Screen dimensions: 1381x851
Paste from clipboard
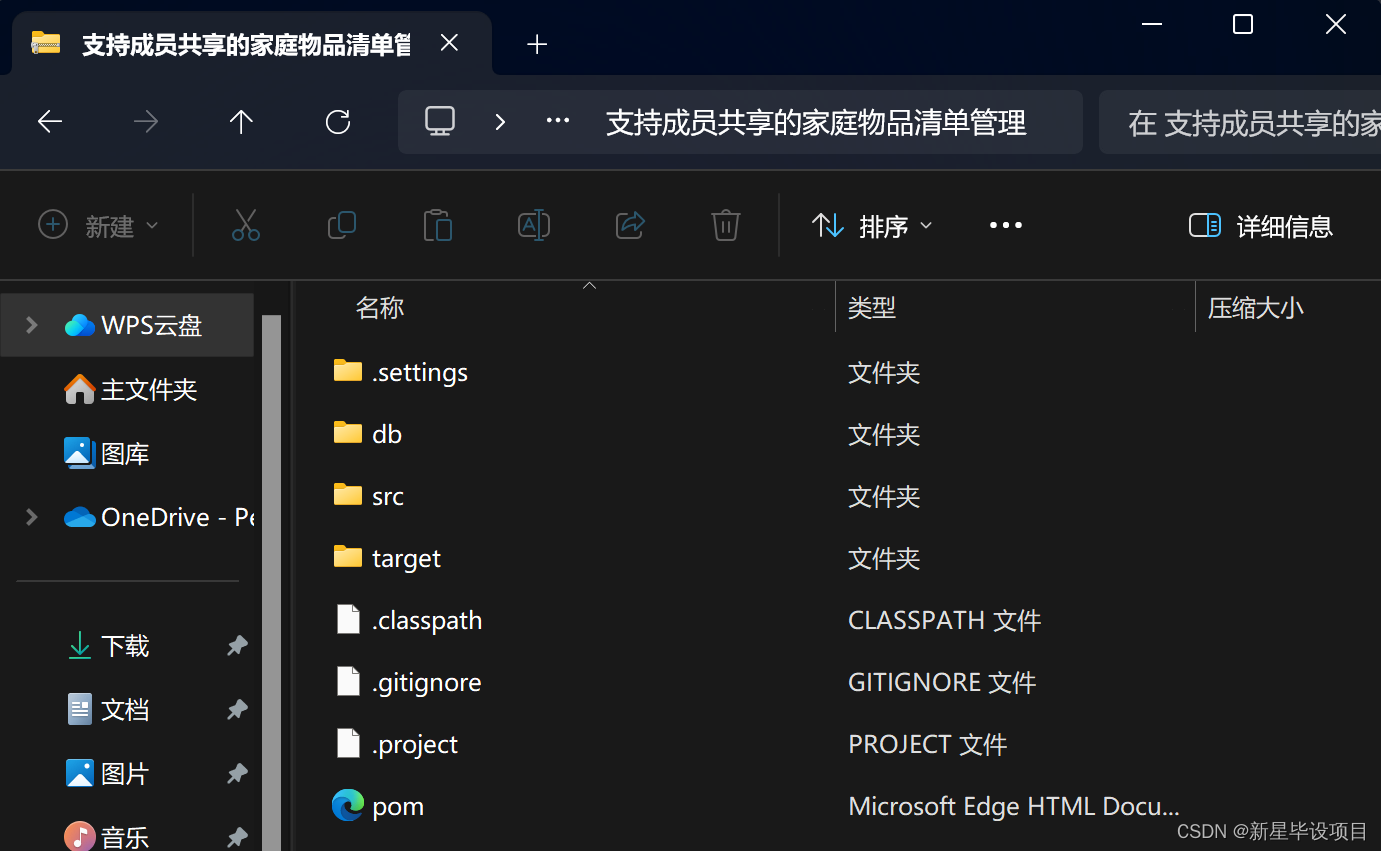point(438,225)
